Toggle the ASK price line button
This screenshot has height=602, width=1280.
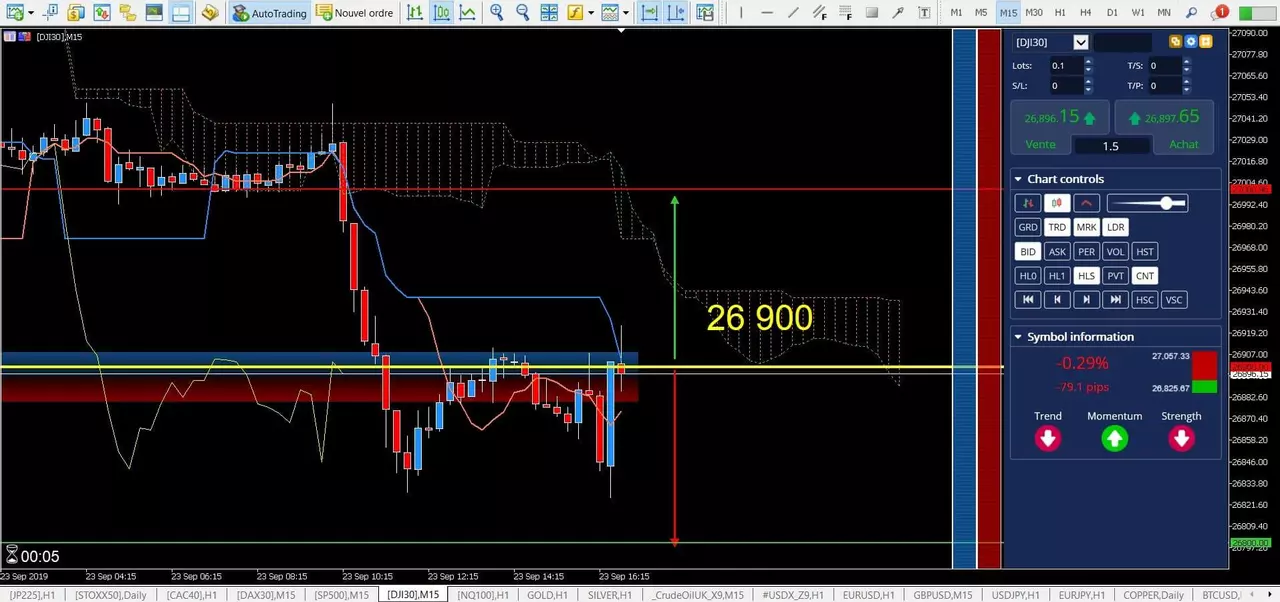(x=1057, y=252)
